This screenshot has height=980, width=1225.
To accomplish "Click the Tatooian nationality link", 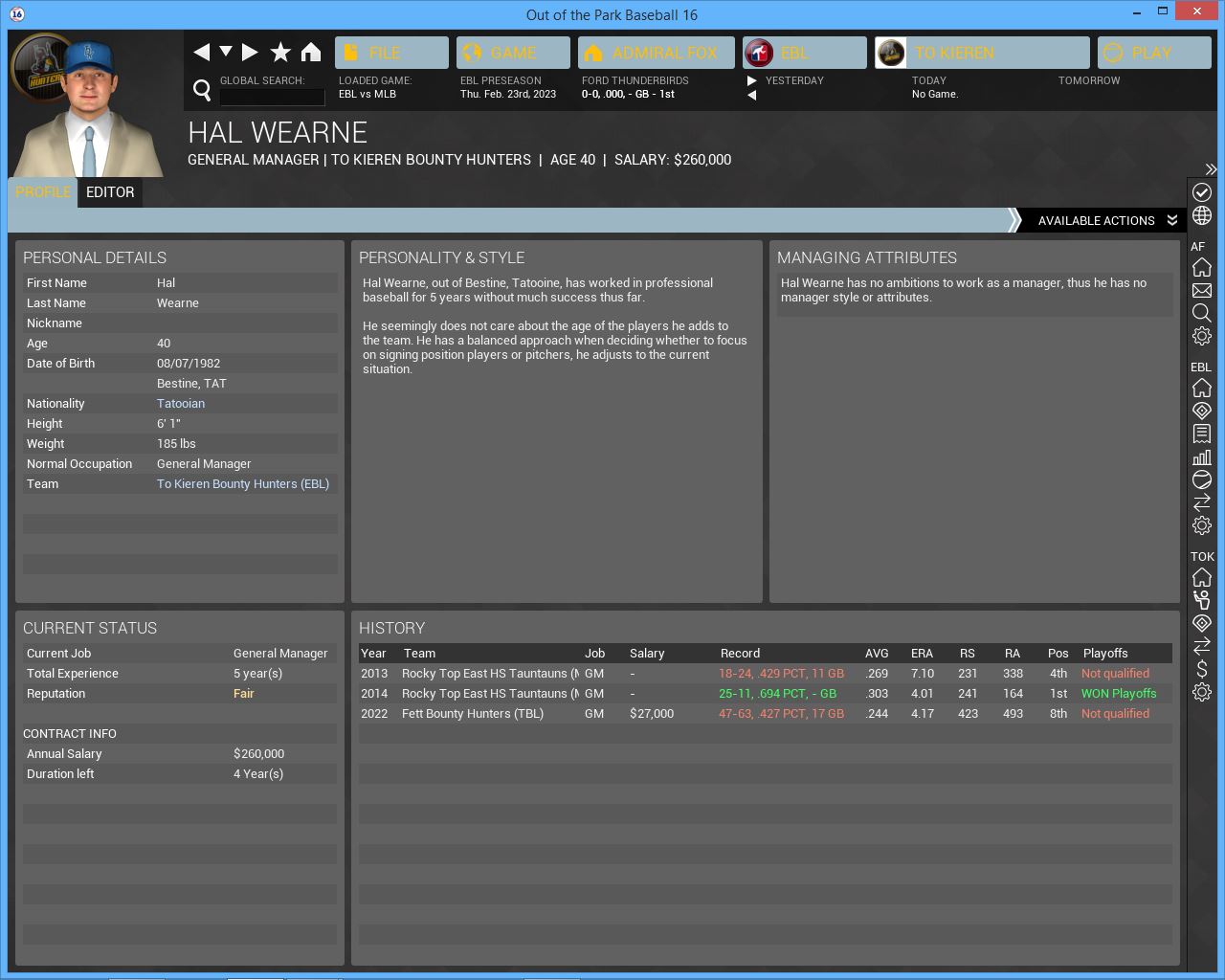I will coord(181,404).
